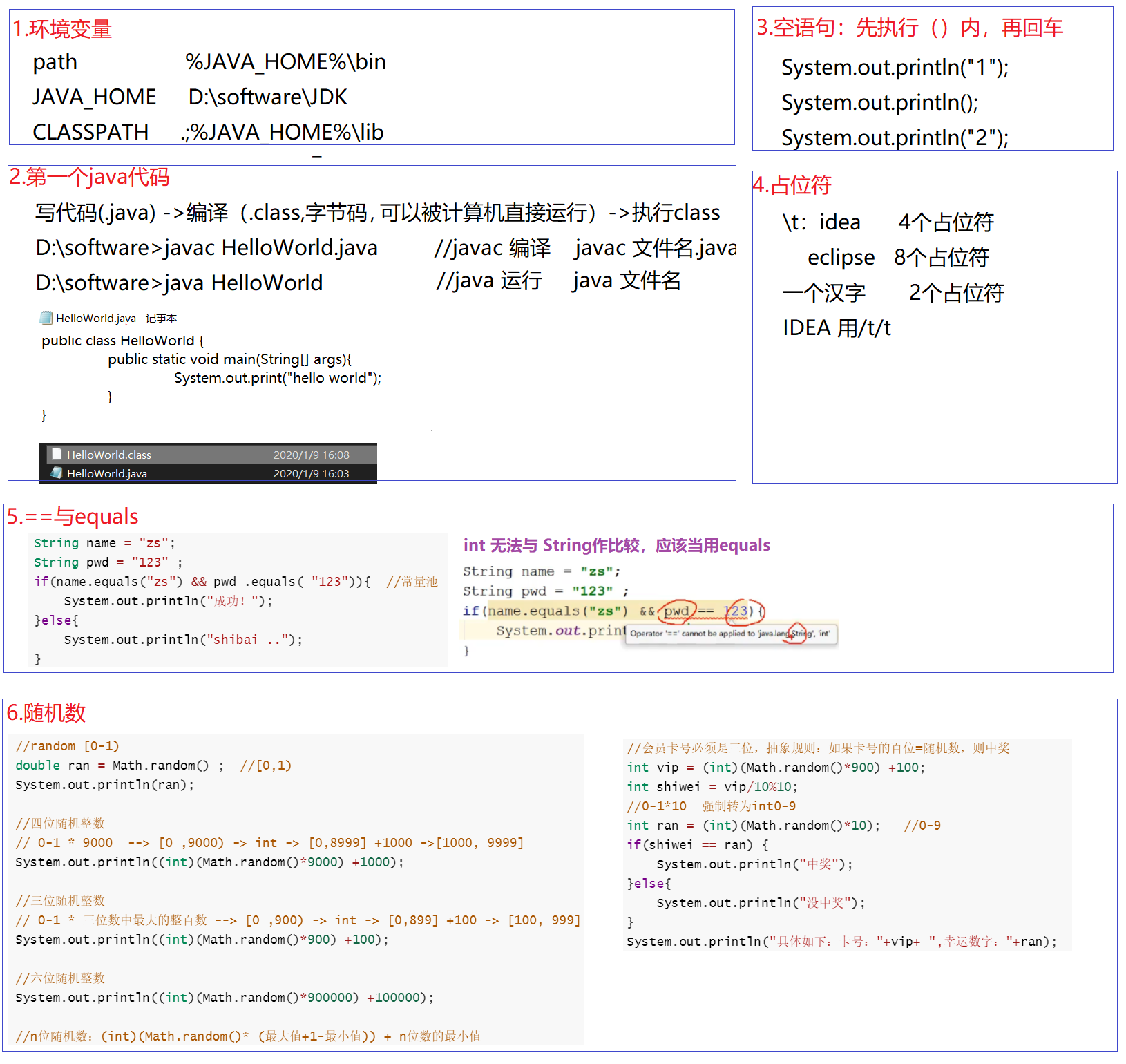Click the '1.环境变量' section heading

[62, 29]
